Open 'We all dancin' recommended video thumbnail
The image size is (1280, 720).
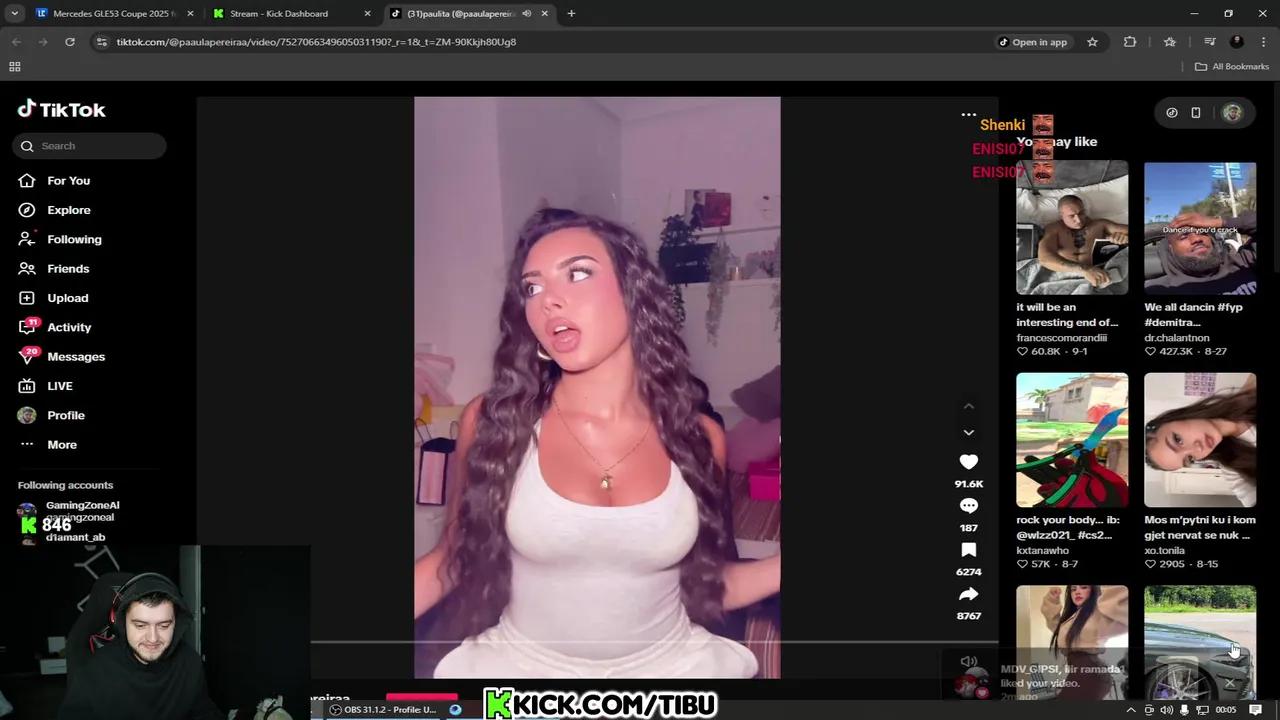point(1199,229)
